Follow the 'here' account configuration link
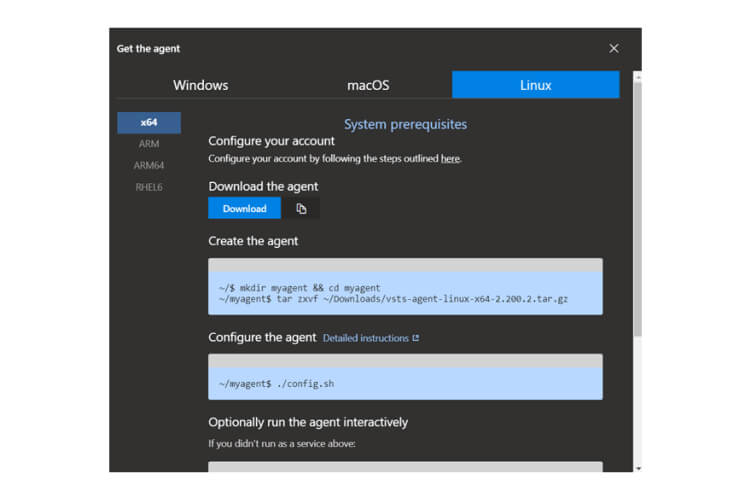Viewport: 750px width, 500px height. (x=450, y=159)
